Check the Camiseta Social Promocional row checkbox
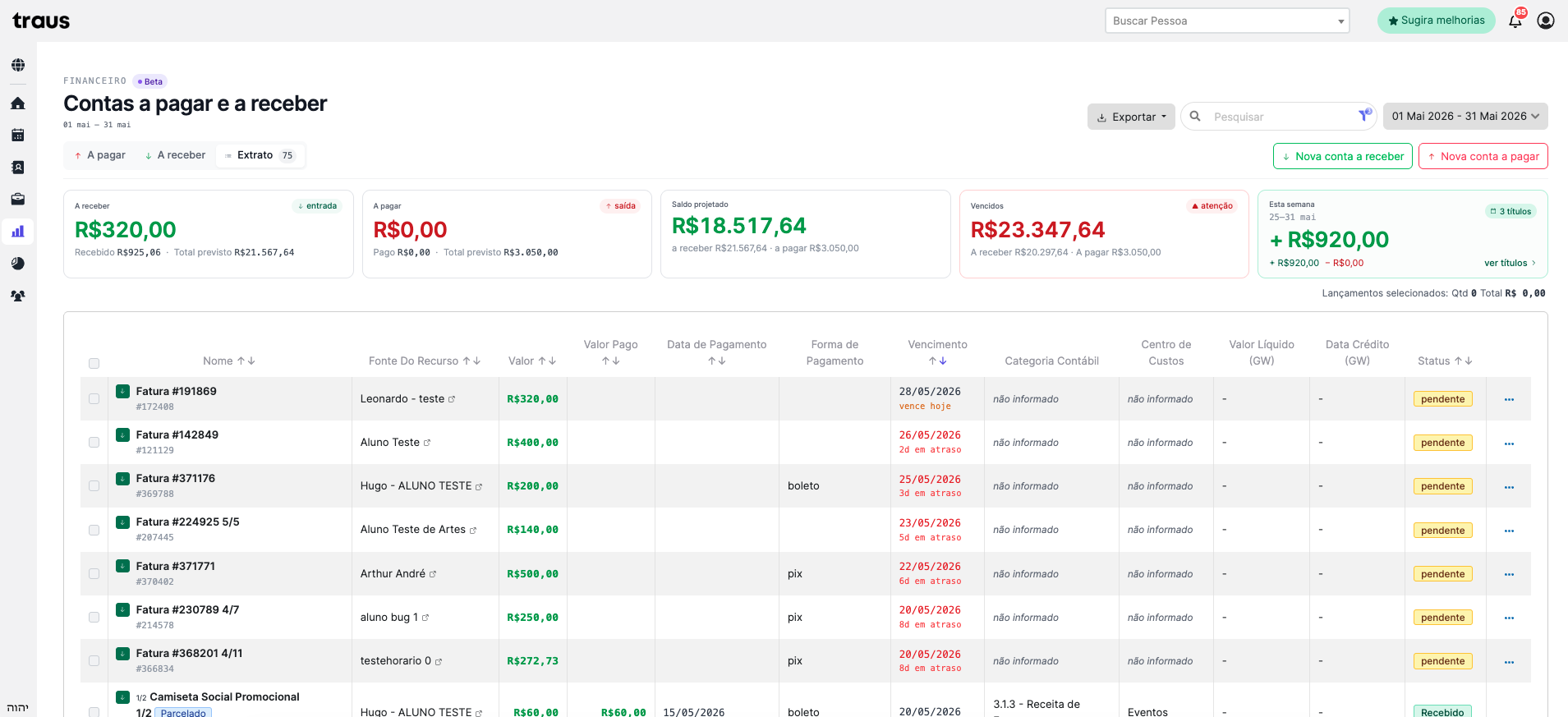Viewport: 1568px width, 717px height. [94, 711]
